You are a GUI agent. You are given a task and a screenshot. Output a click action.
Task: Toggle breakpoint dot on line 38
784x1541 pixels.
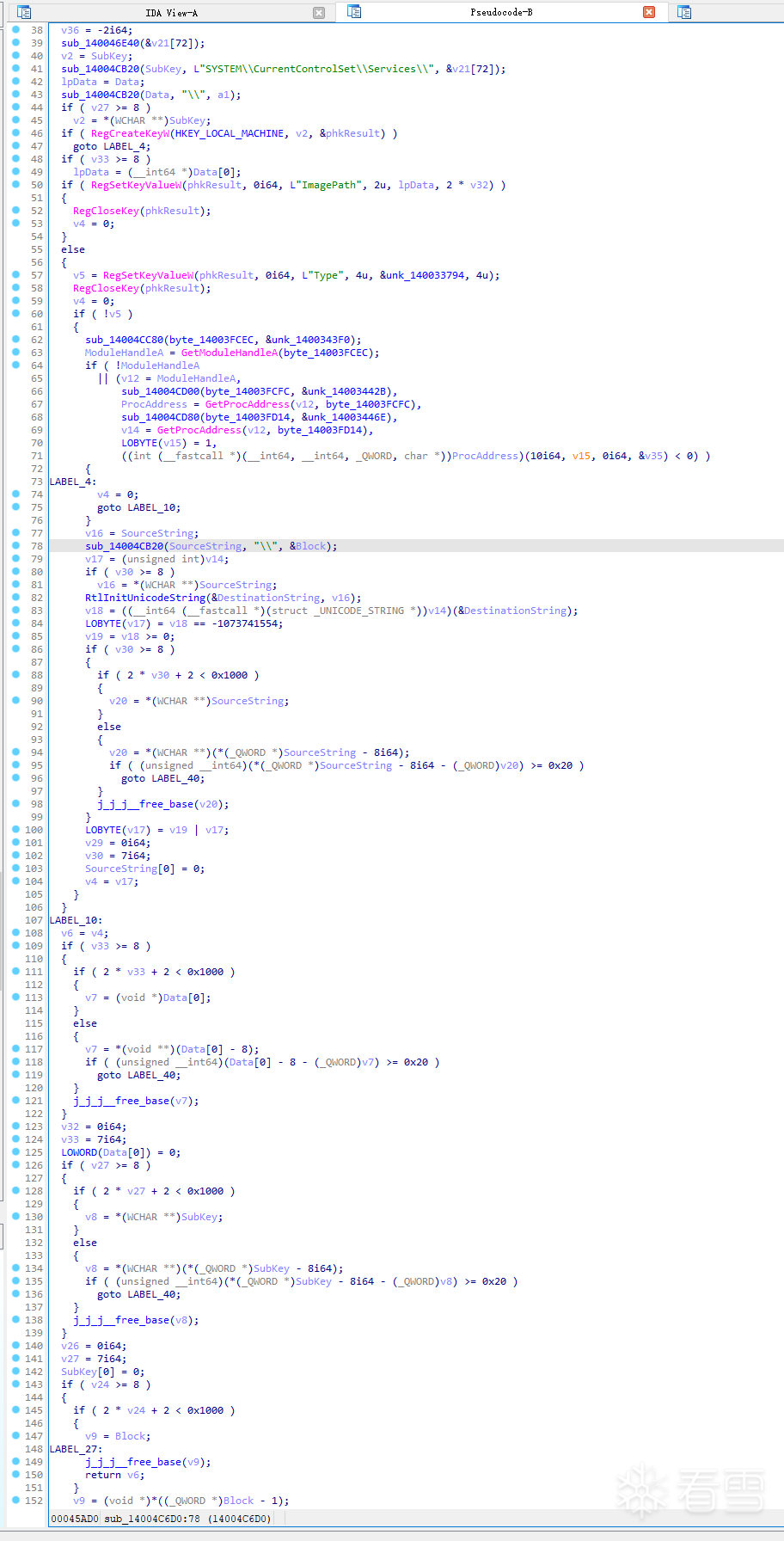click(x=16, y=30)
